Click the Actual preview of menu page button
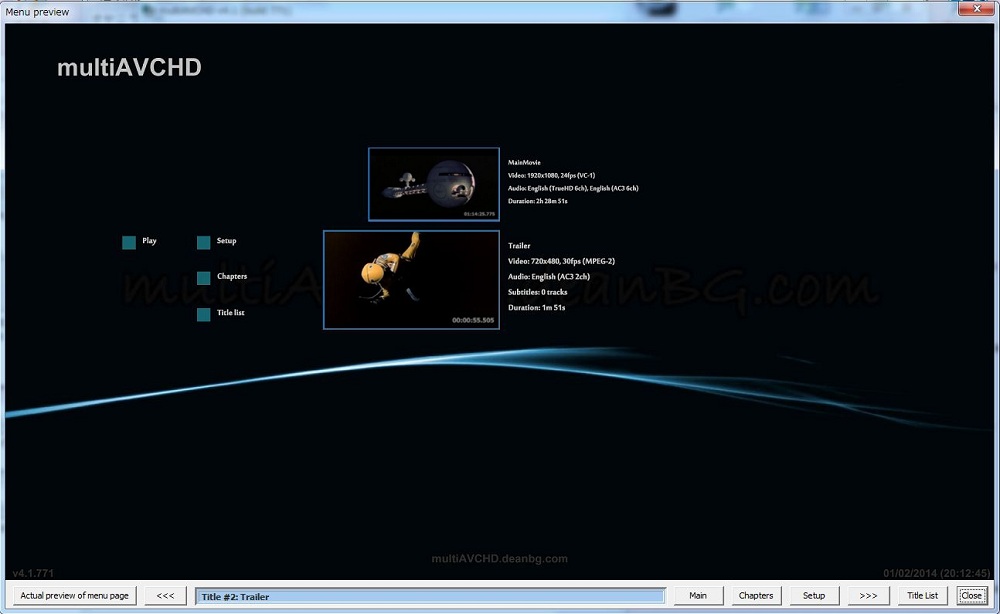The image size is (1000, 614). point(75,596)
